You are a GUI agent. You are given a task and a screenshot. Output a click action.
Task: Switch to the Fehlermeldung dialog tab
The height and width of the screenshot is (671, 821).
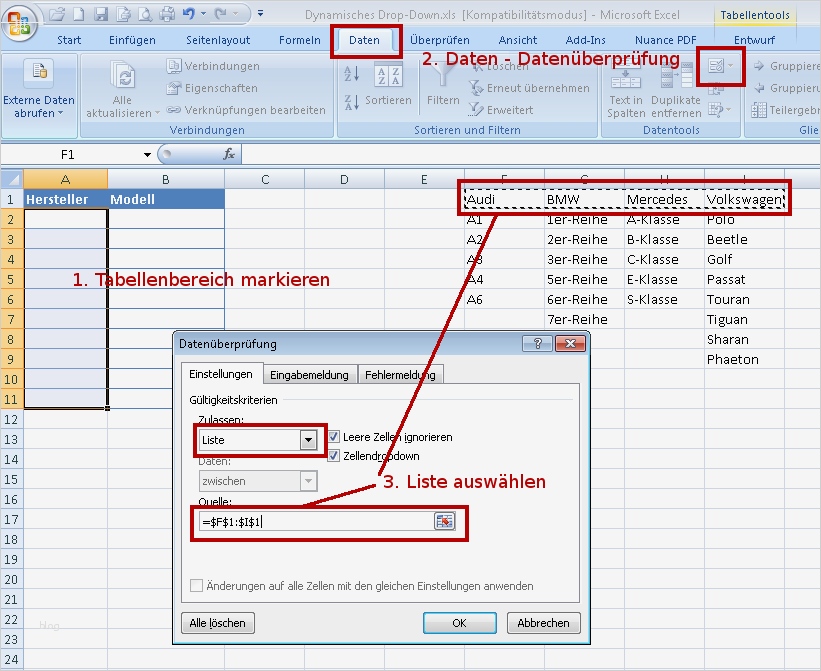click(400, 375)
